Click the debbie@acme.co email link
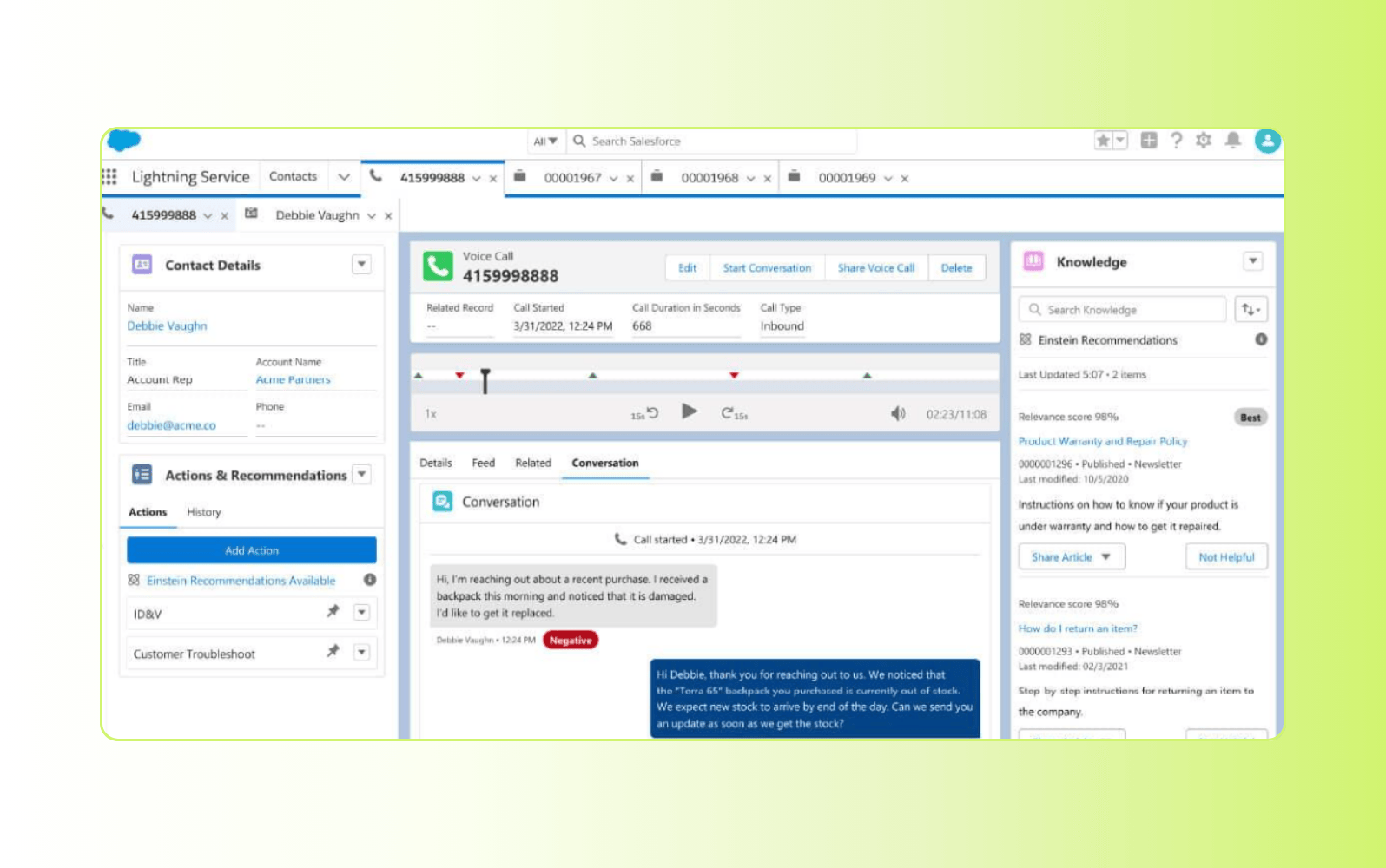The height and width of the screenshot is (868, 1386). click(x=171, y=425)
